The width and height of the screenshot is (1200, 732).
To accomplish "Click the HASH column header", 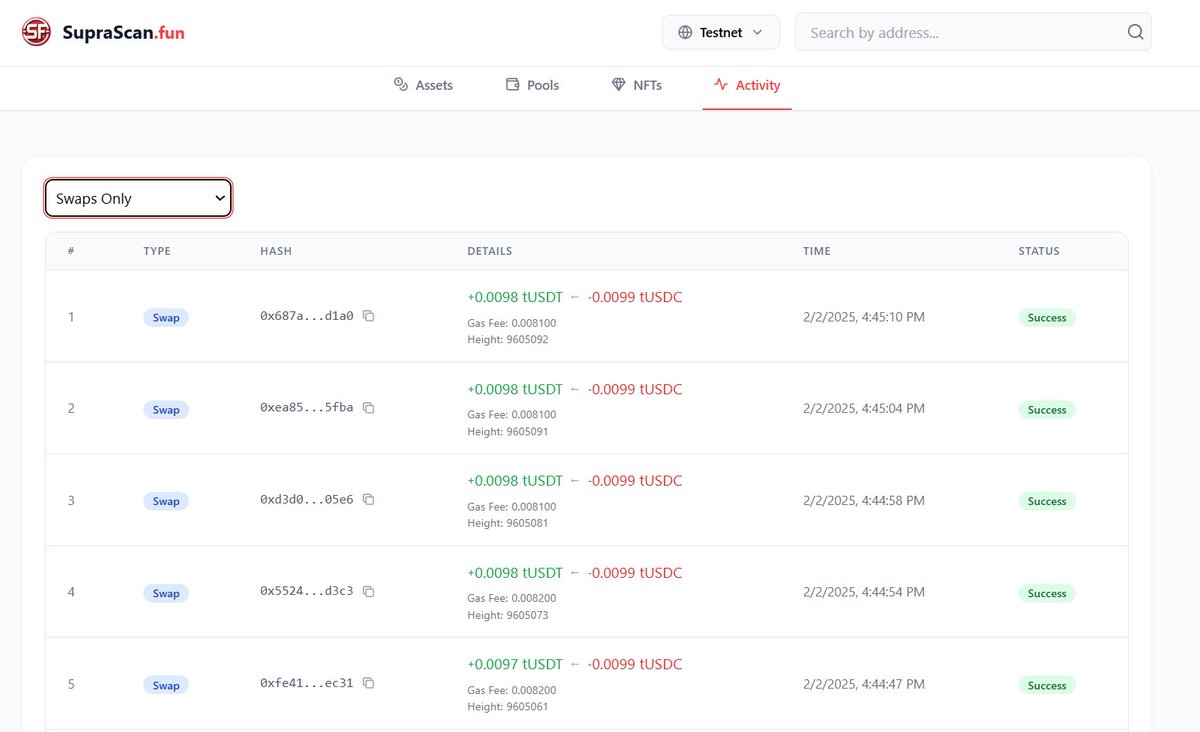I will tap(276, 251).
